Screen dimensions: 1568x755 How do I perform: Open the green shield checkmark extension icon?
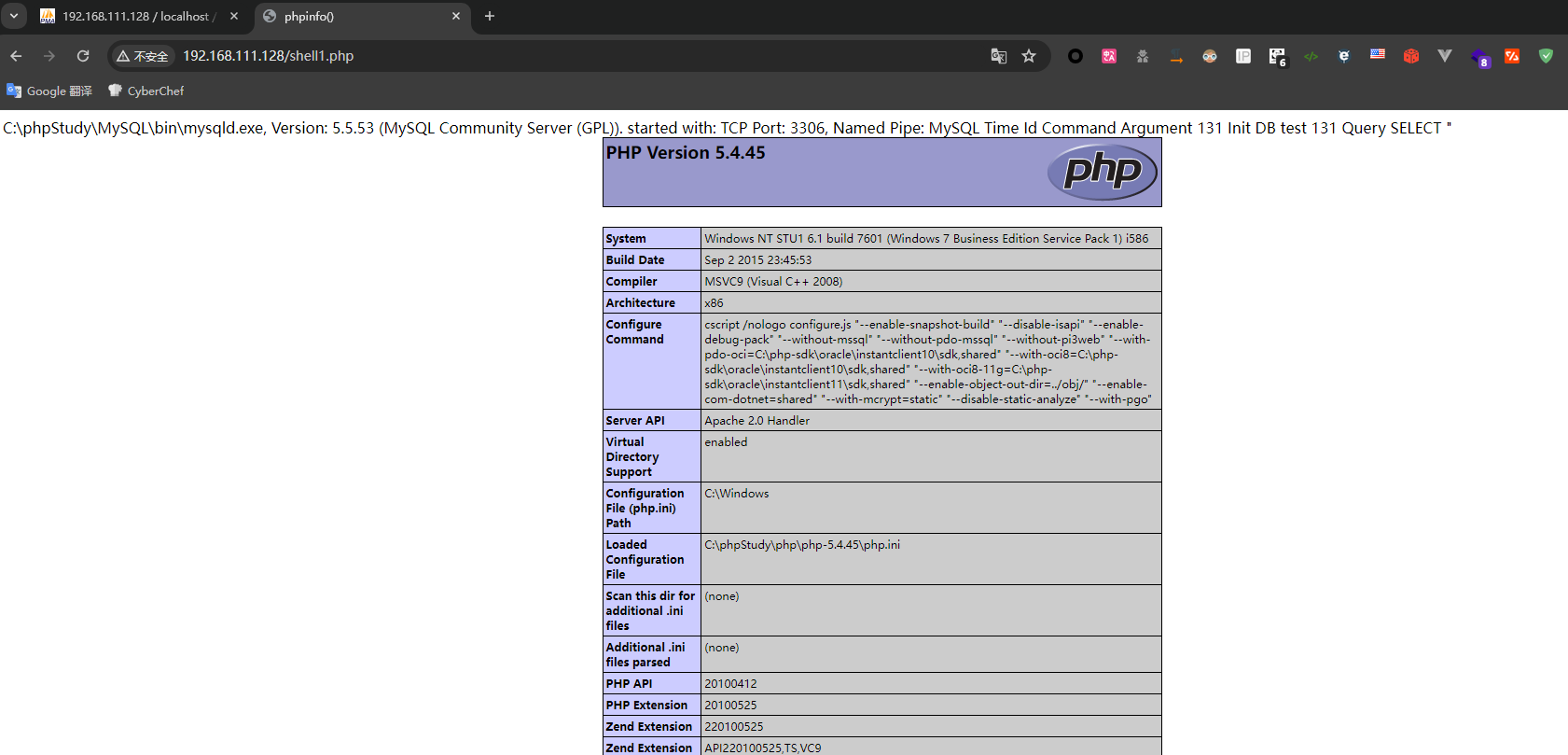tap(1546, 56)
